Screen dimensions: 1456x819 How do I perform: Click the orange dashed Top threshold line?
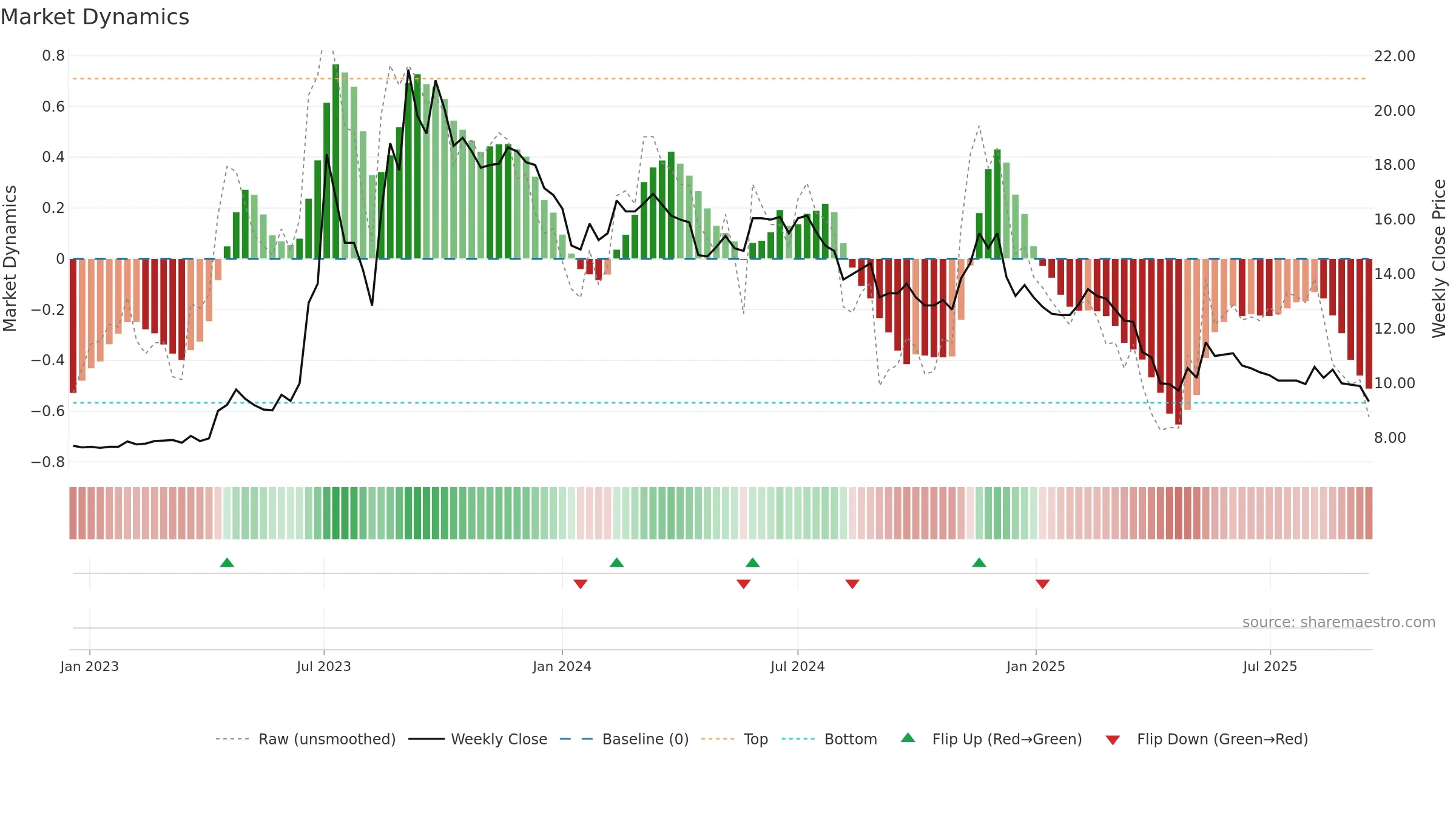coord(720,79)
